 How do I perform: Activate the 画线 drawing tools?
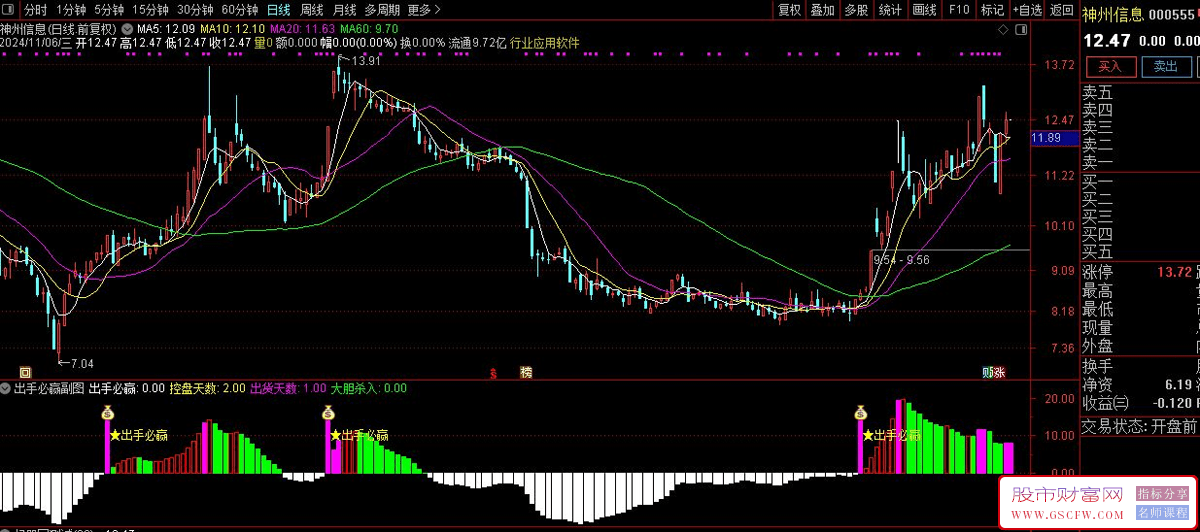(x=925, y=10)
